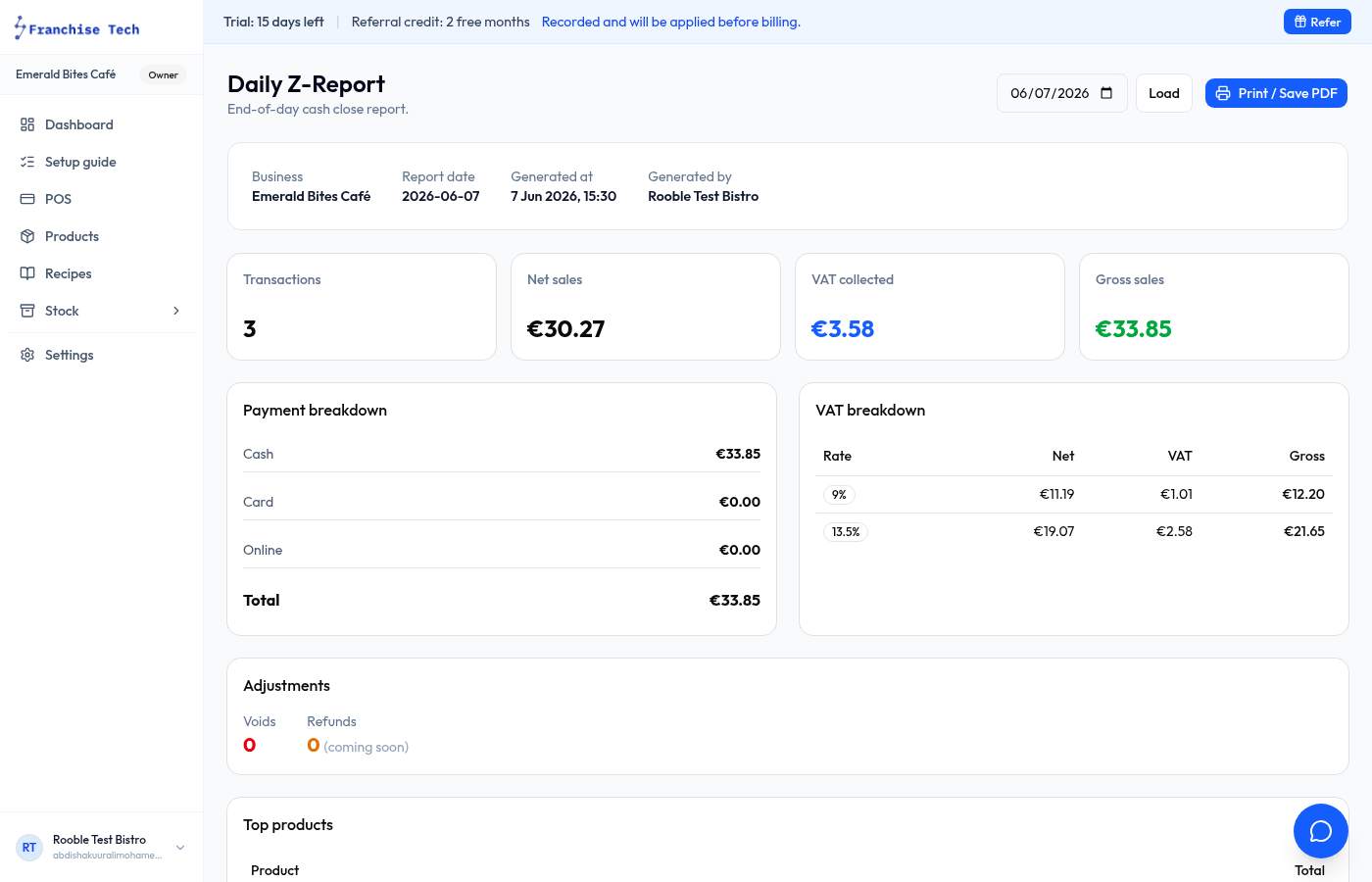This screenshot has height=882, width=1372.
Task: Click the Franchise Tech logo
Action: (x=76, y=28)
